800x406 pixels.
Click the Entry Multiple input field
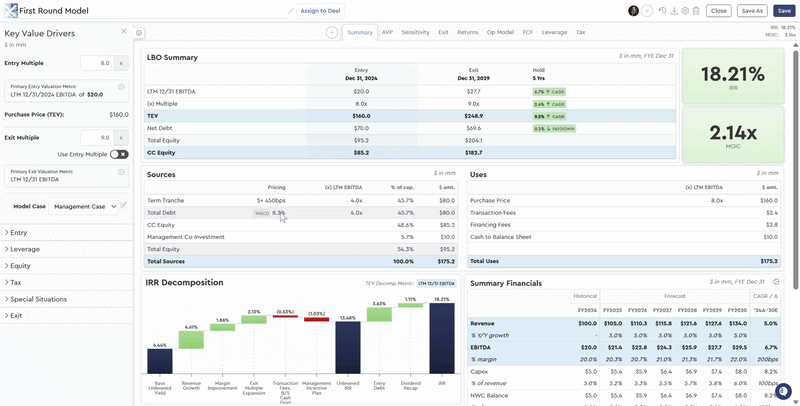coord(97,63)
